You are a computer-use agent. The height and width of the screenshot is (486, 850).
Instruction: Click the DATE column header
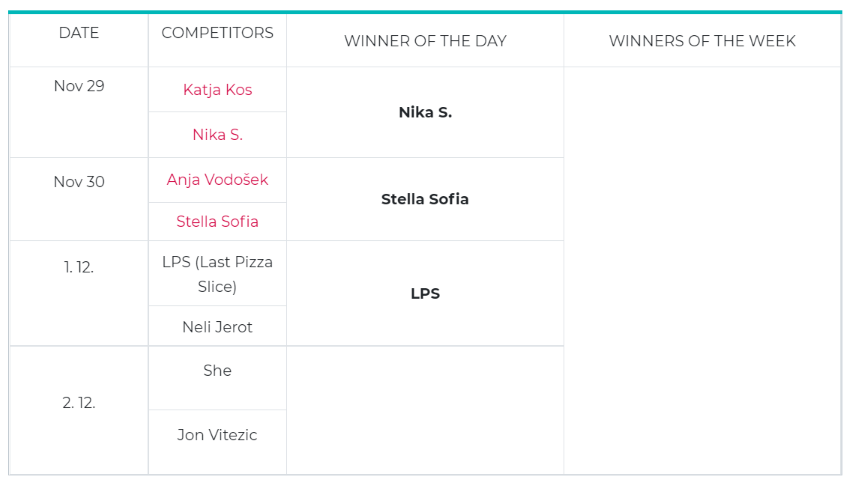click(79, 33)
